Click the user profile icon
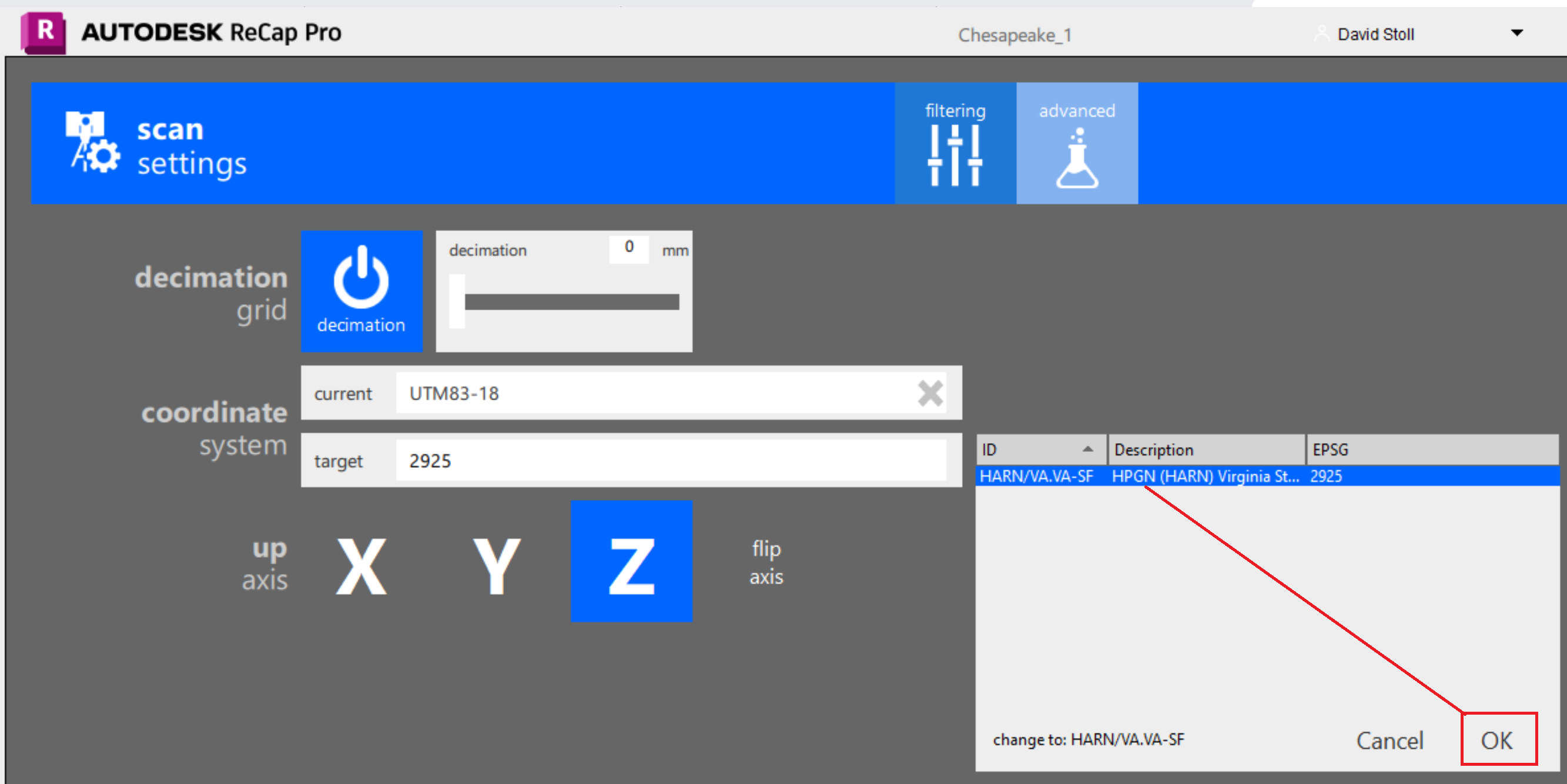This screenshot has height=784, width=1567. 1321,33
